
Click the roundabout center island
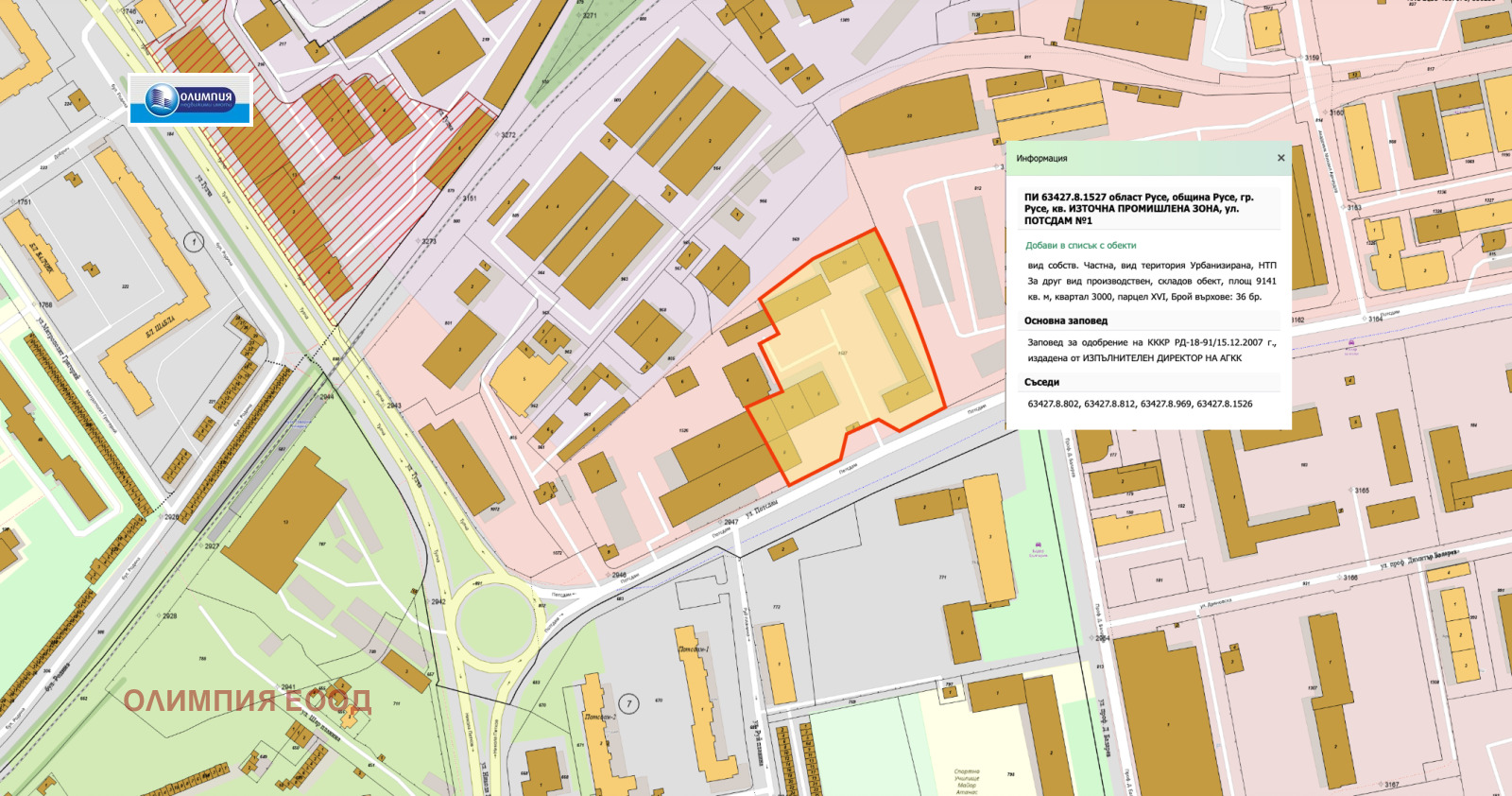[x=496, y=624]
